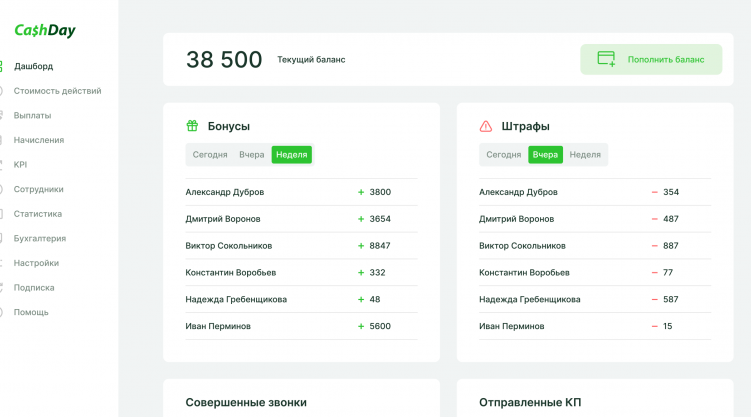Click the gift icon beside Бонусы
751x417 pixels.
[x=192, y=126]
